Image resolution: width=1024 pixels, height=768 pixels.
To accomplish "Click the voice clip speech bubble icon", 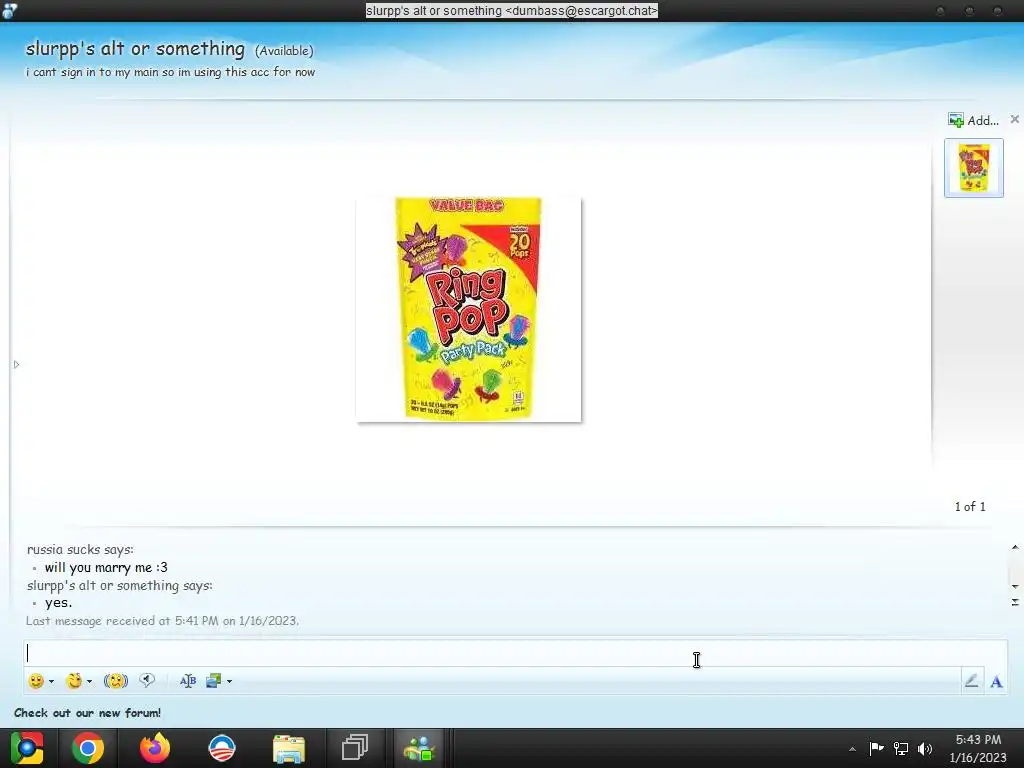I will (x=147, y=680).
